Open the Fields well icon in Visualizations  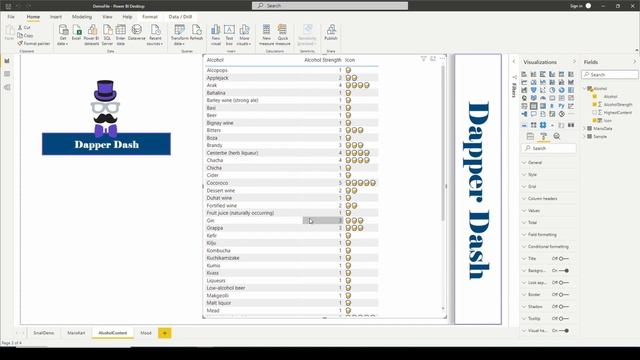[530, 136]
